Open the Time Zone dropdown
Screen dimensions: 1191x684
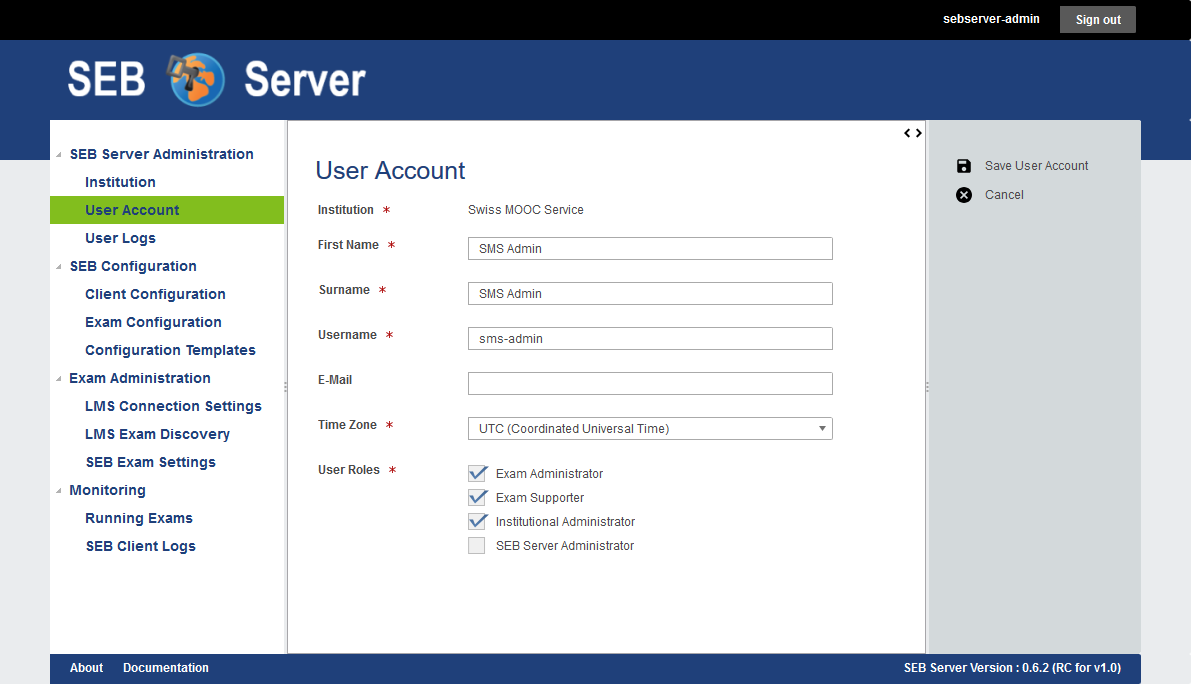pyautogui.click(x=649, y=429)
